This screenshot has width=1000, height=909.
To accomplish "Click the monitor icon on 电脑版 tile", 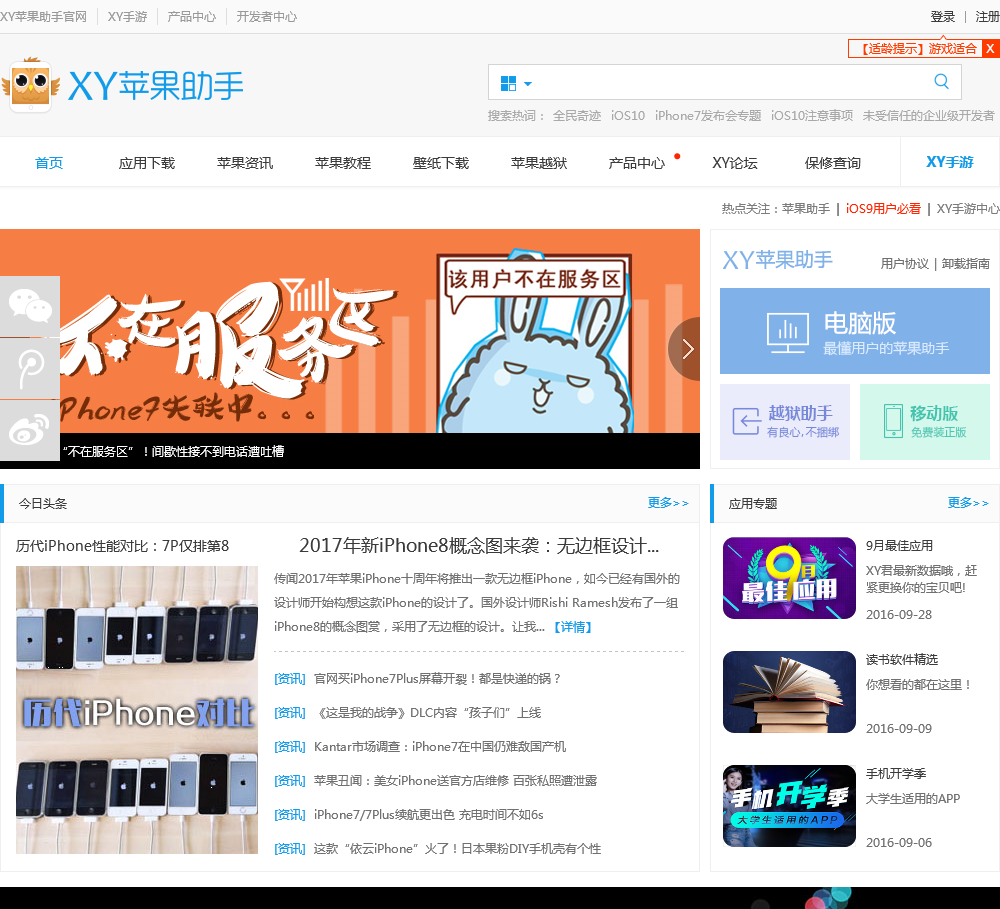I will (788, 332).
